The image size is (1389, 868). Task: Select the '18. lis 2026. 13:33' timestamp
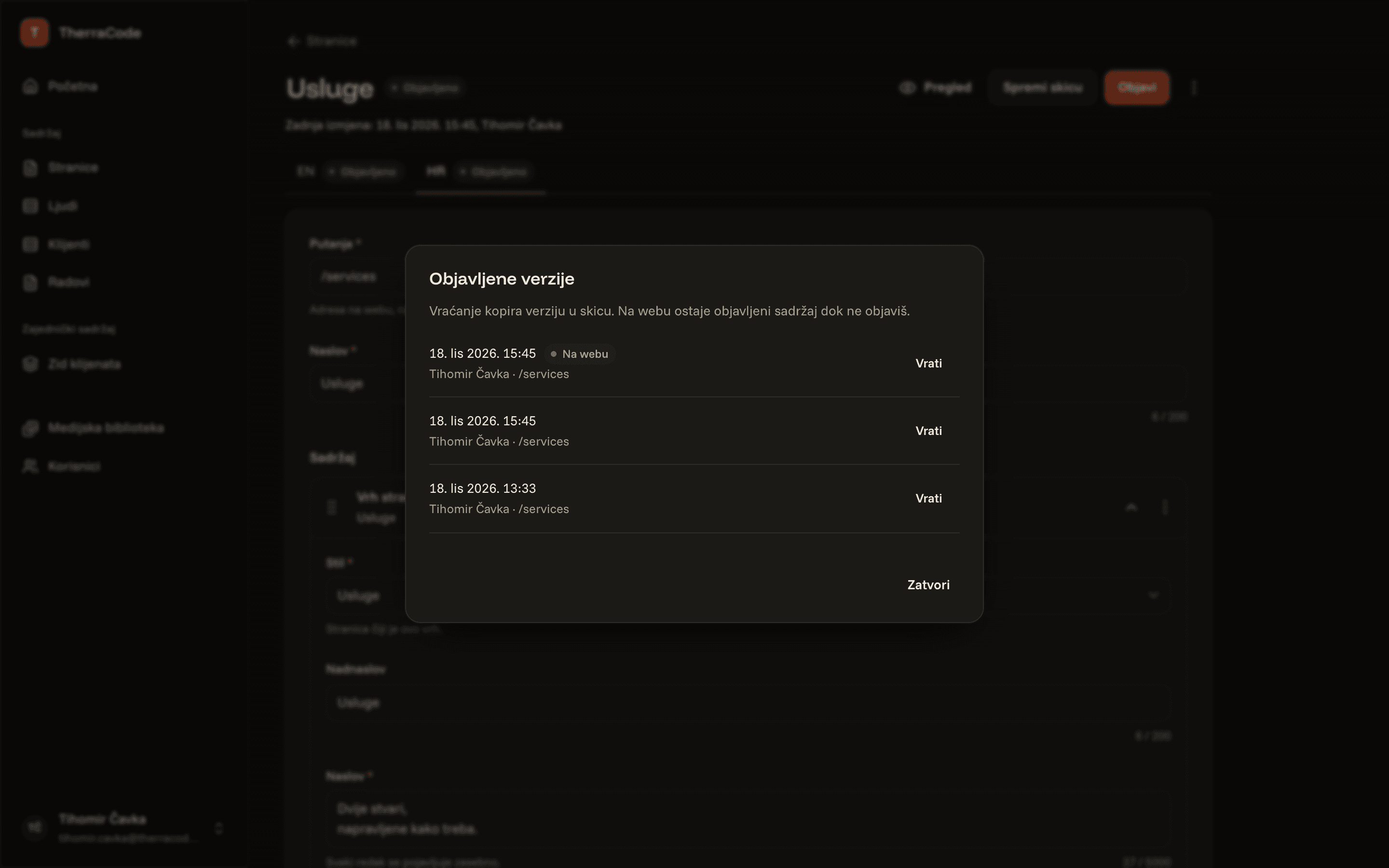482,488
